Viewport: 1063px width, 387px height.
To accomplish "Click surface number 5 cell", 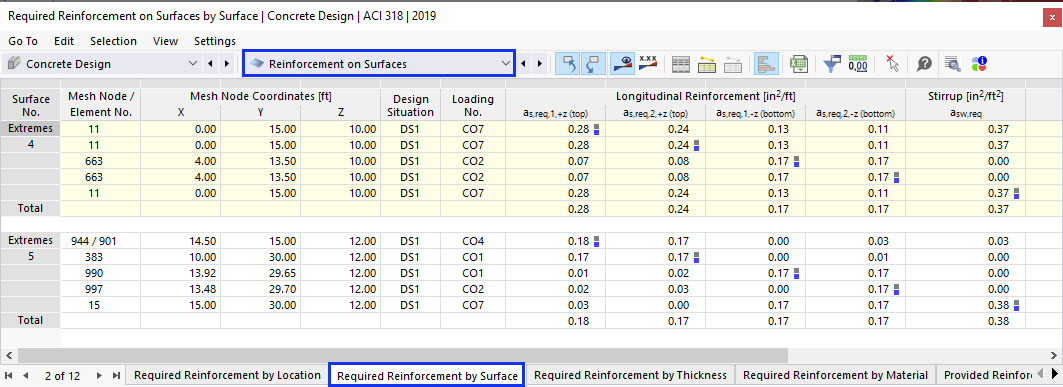I will click(x=30, y=257).
